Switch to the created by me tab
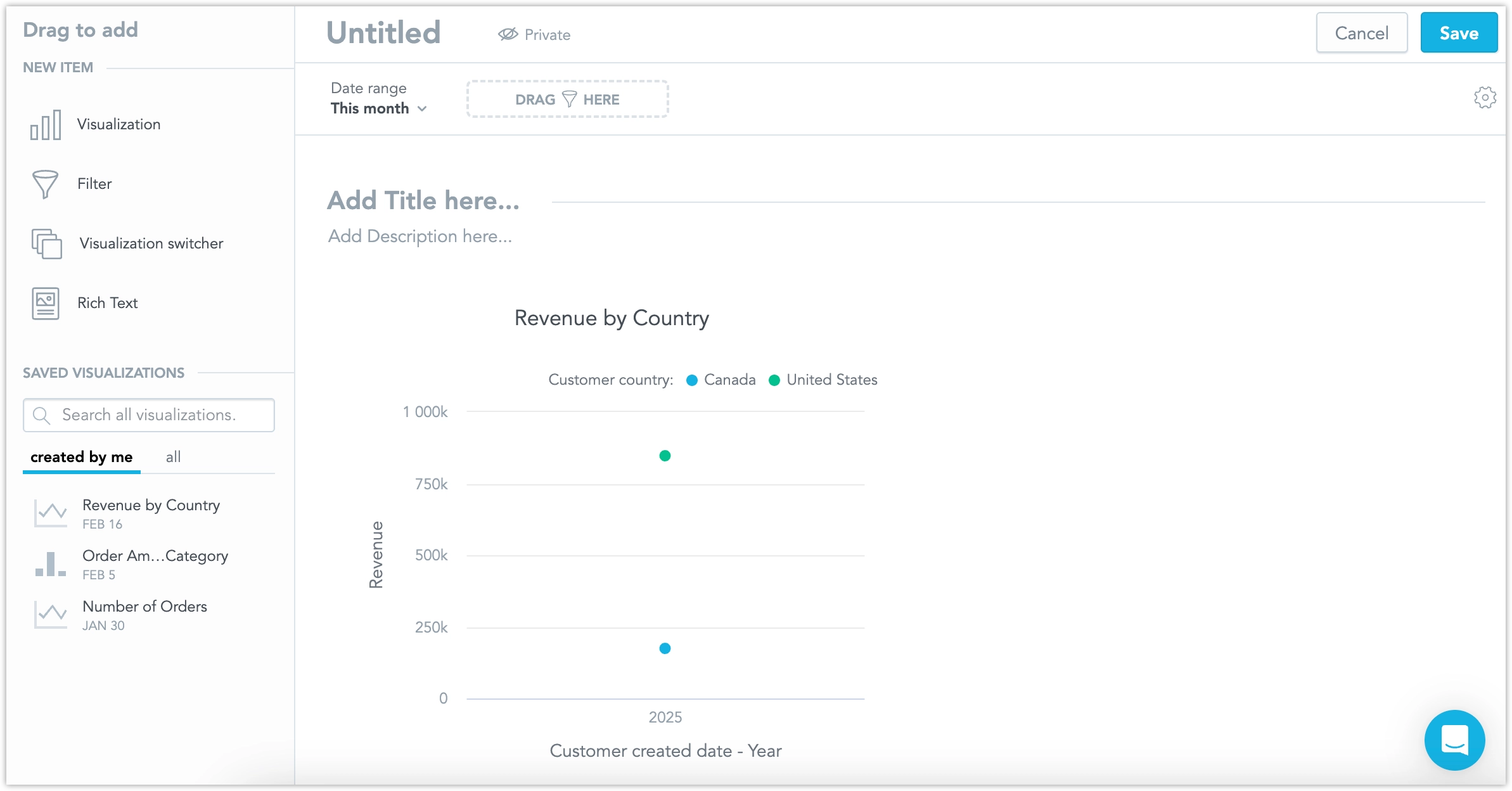 81,456
